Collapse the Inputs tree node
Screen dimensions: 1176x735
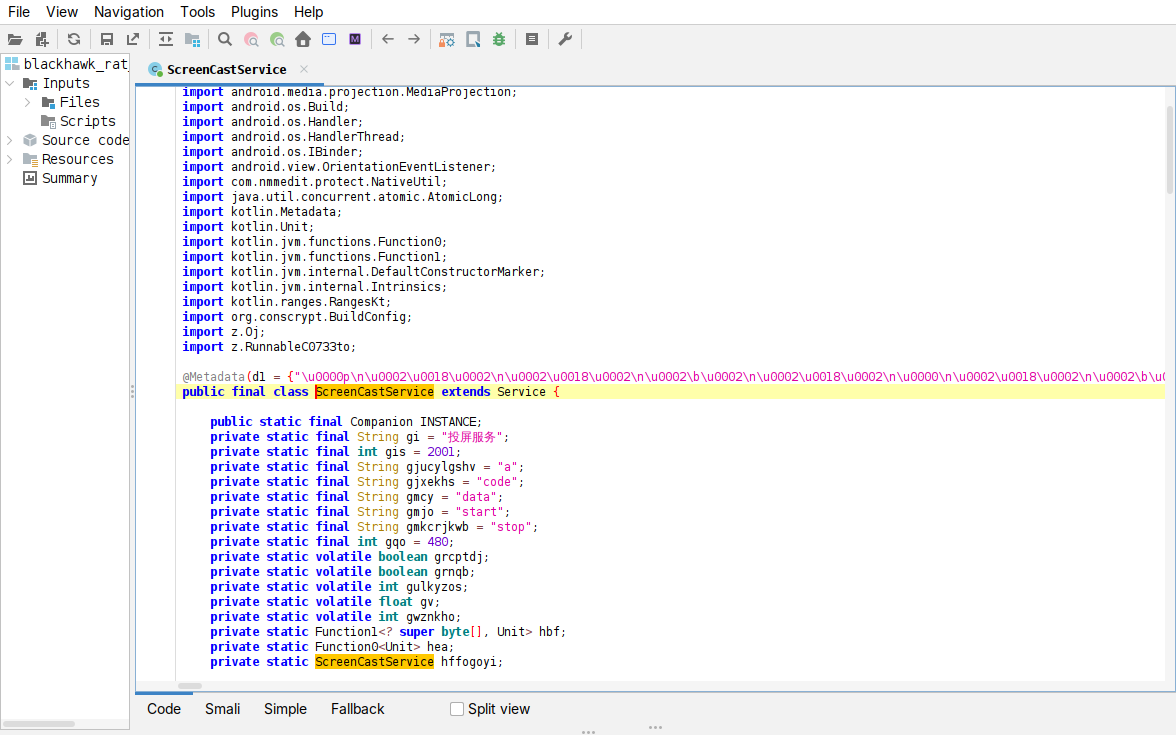10,83
